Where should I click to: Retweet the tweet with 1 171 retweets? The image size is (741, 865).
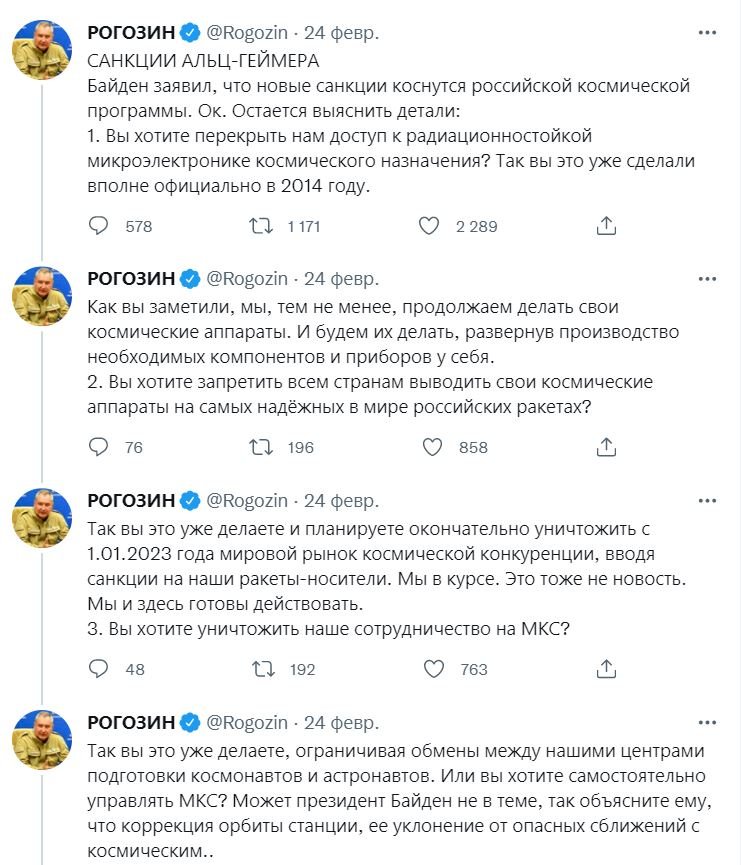tap(261, 226)
